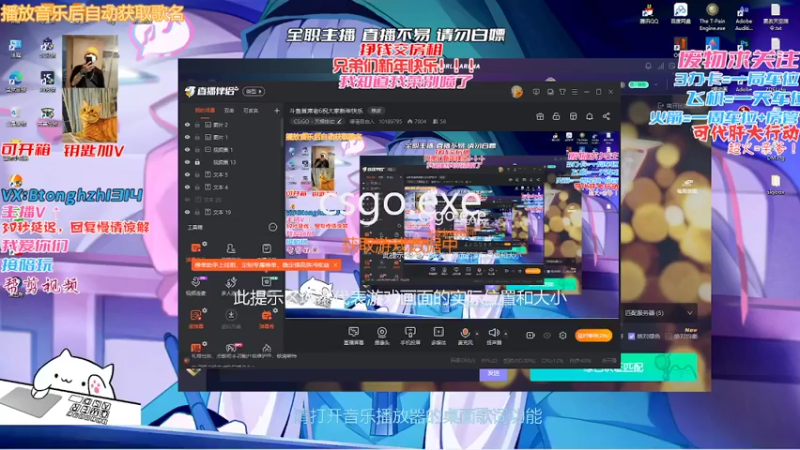
Task: Click the layer list scrollbar
Action: click(x=282, y=133)
